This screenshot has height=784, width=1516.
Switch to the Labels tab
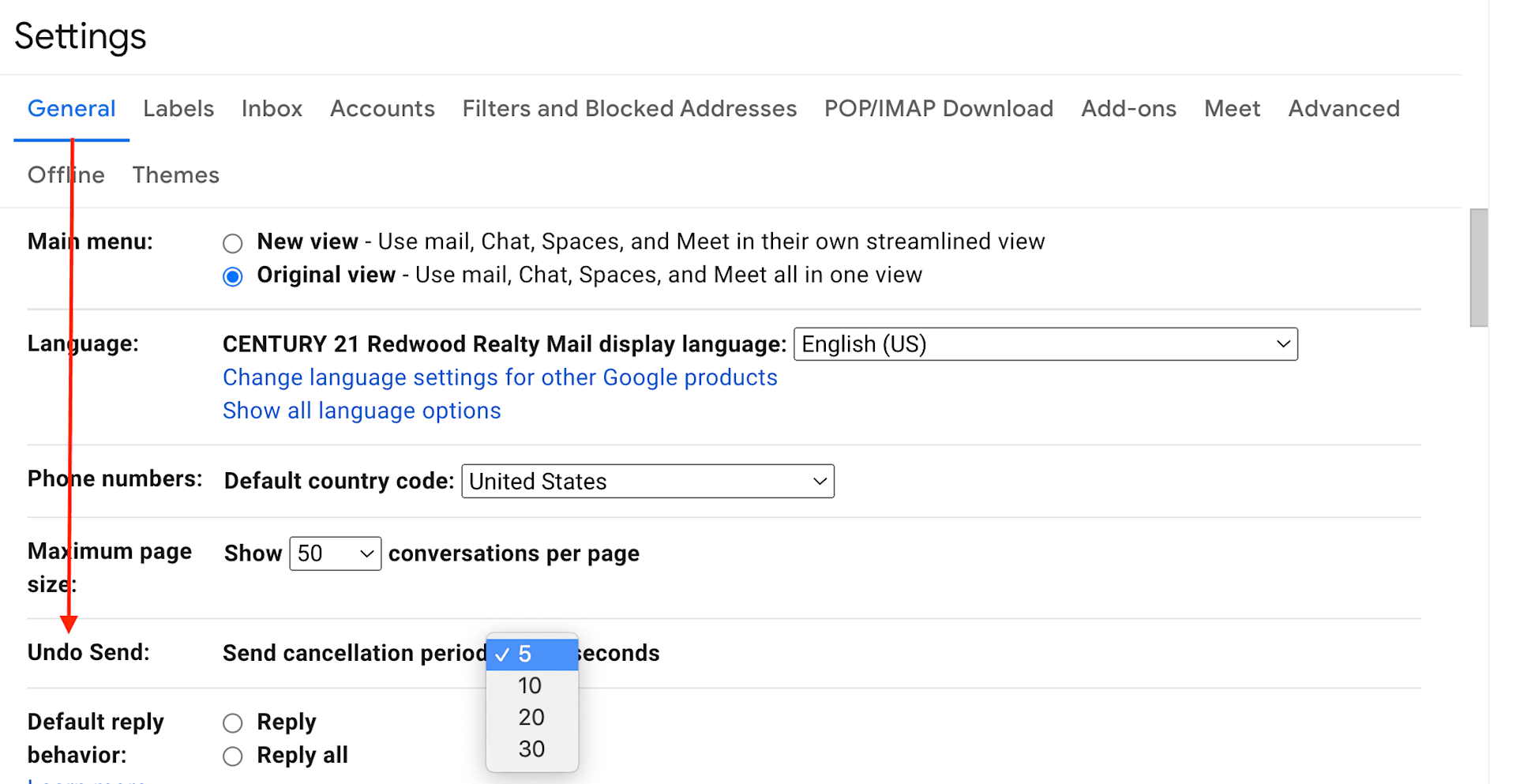tap(178, 108)
